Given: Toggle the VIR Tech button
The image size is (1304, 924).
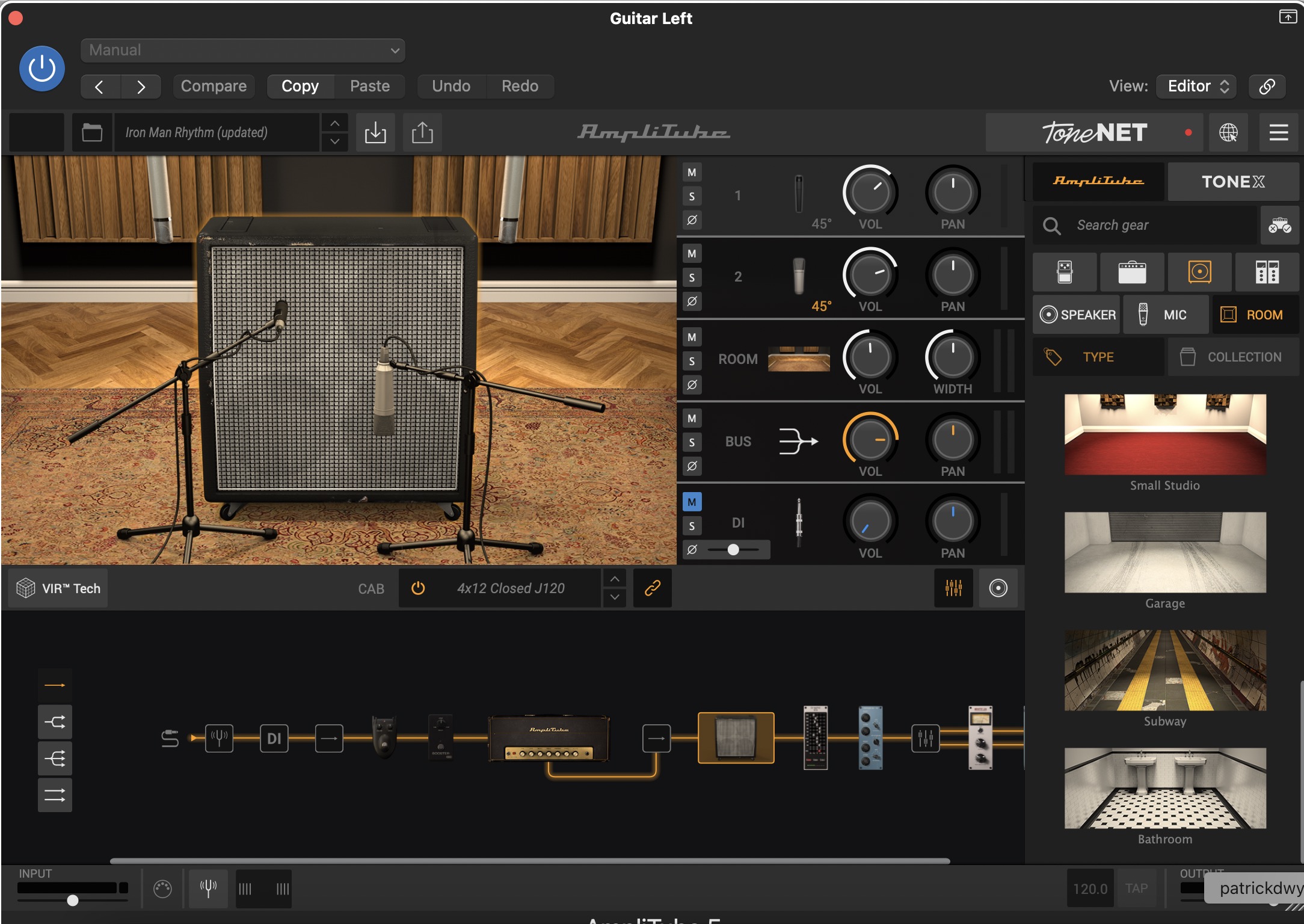Looking at the screenshot, I should pyautogui.click(x=58, y=588).
